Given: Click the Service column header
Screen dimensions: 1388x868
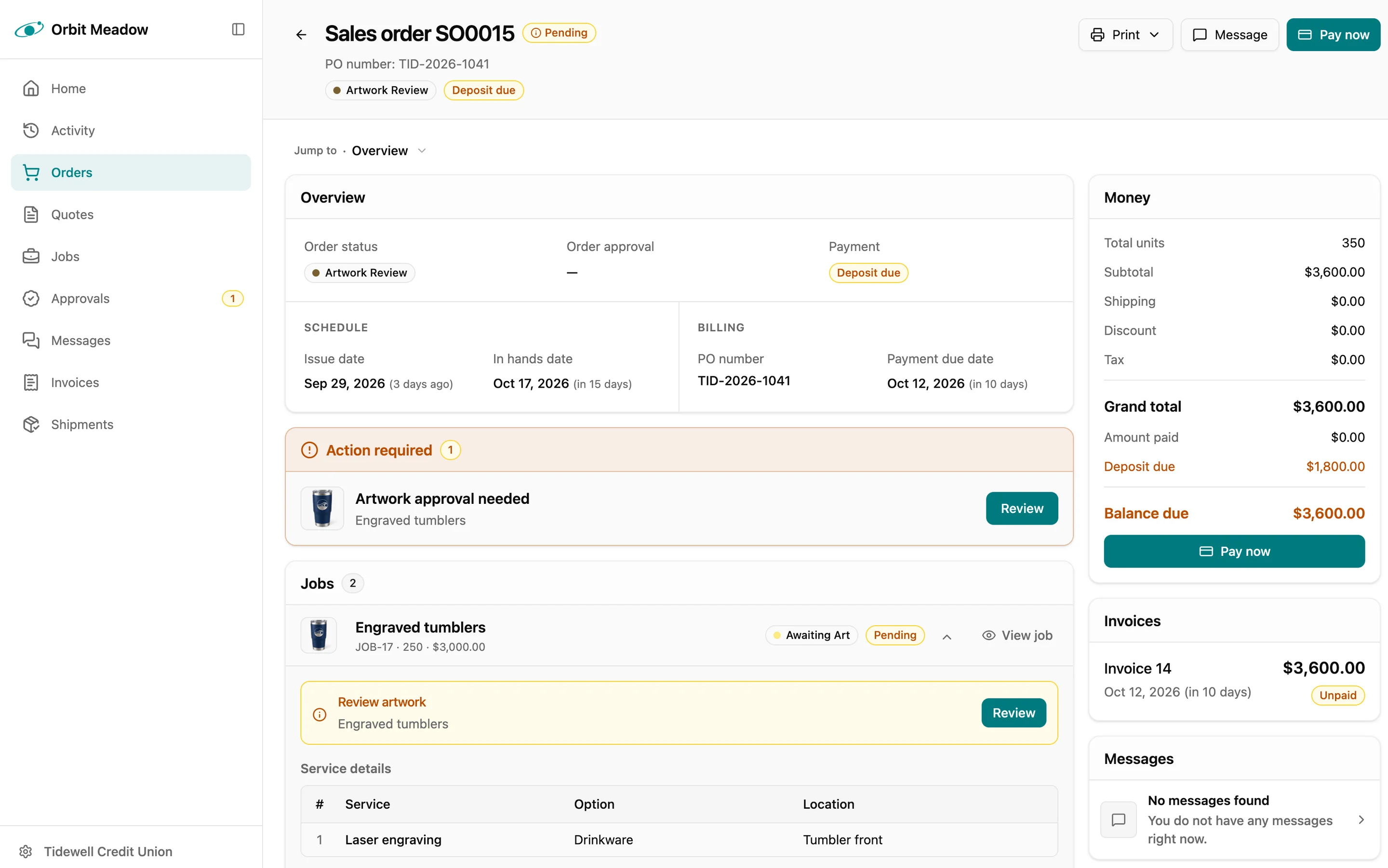Looking at the screenshot, I should pyautogui.click(x=368, y=804).
